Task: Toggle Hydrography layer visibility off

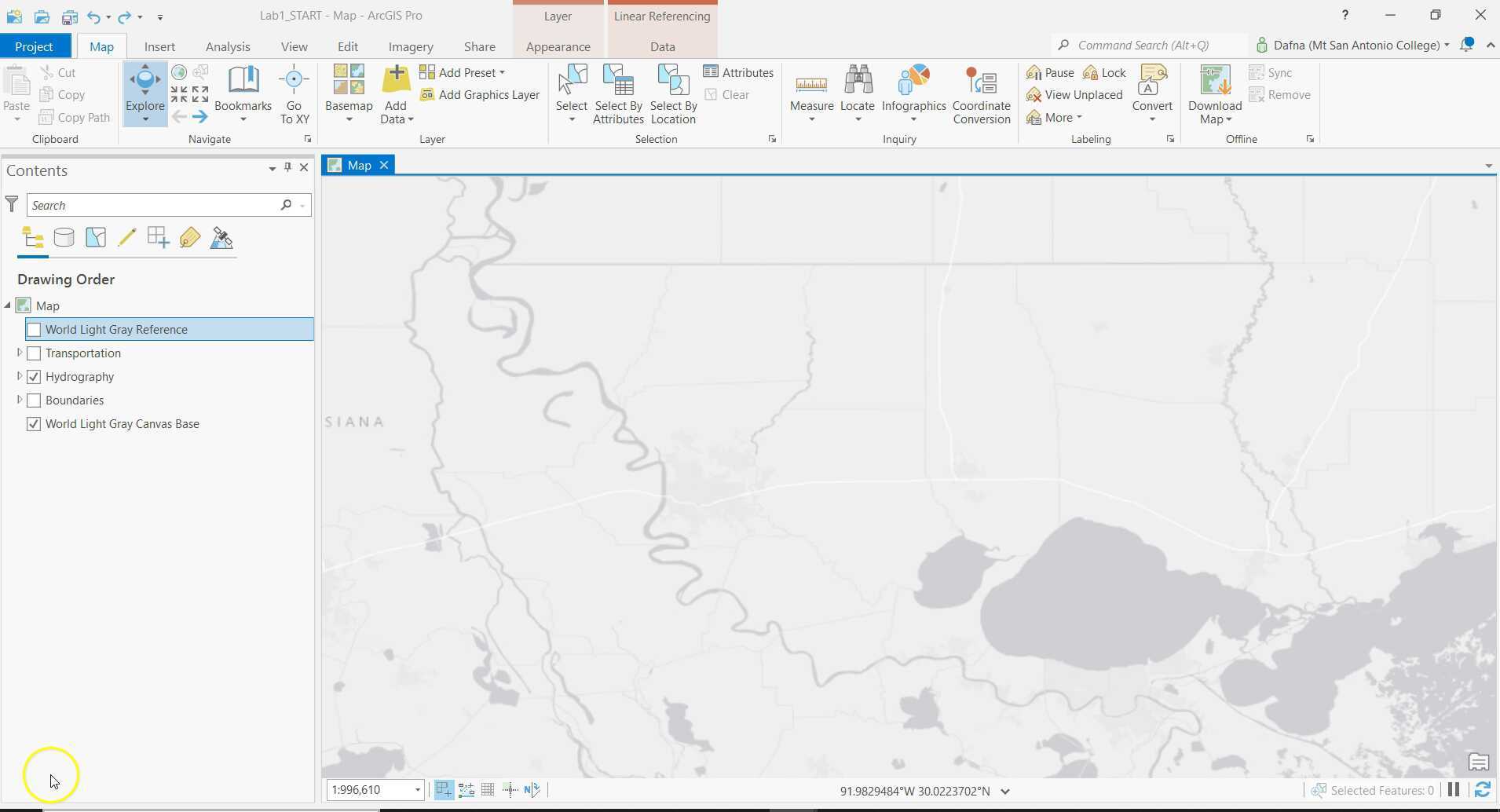Action: point(34,376)
